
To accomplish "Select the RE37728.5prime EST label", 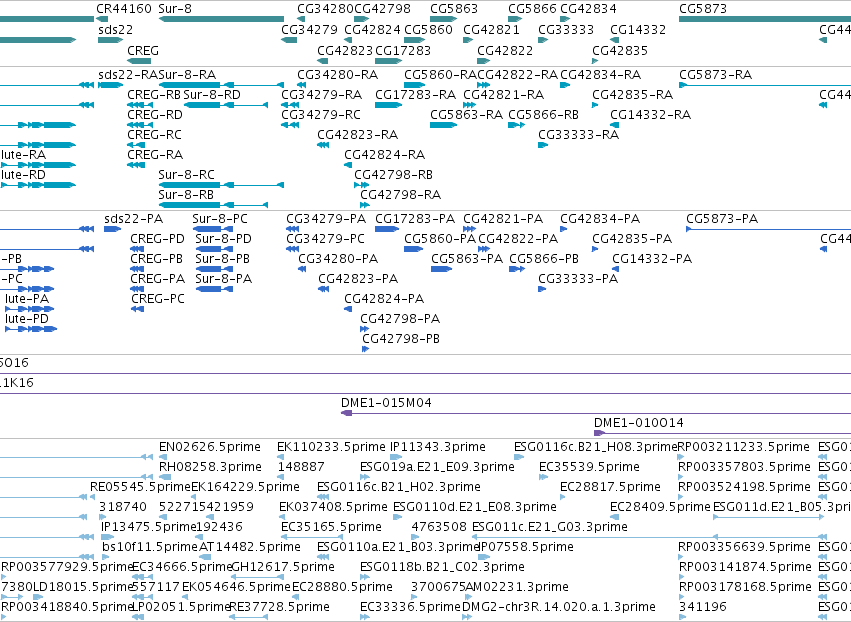I will [x=280, y=607].
